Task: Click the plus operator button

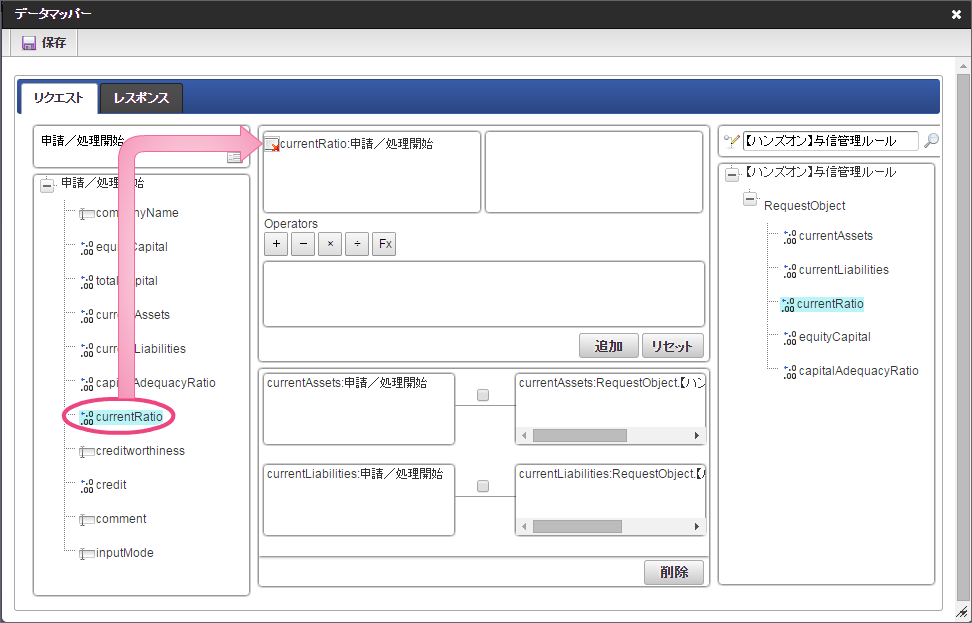Action: pos(276,244)
